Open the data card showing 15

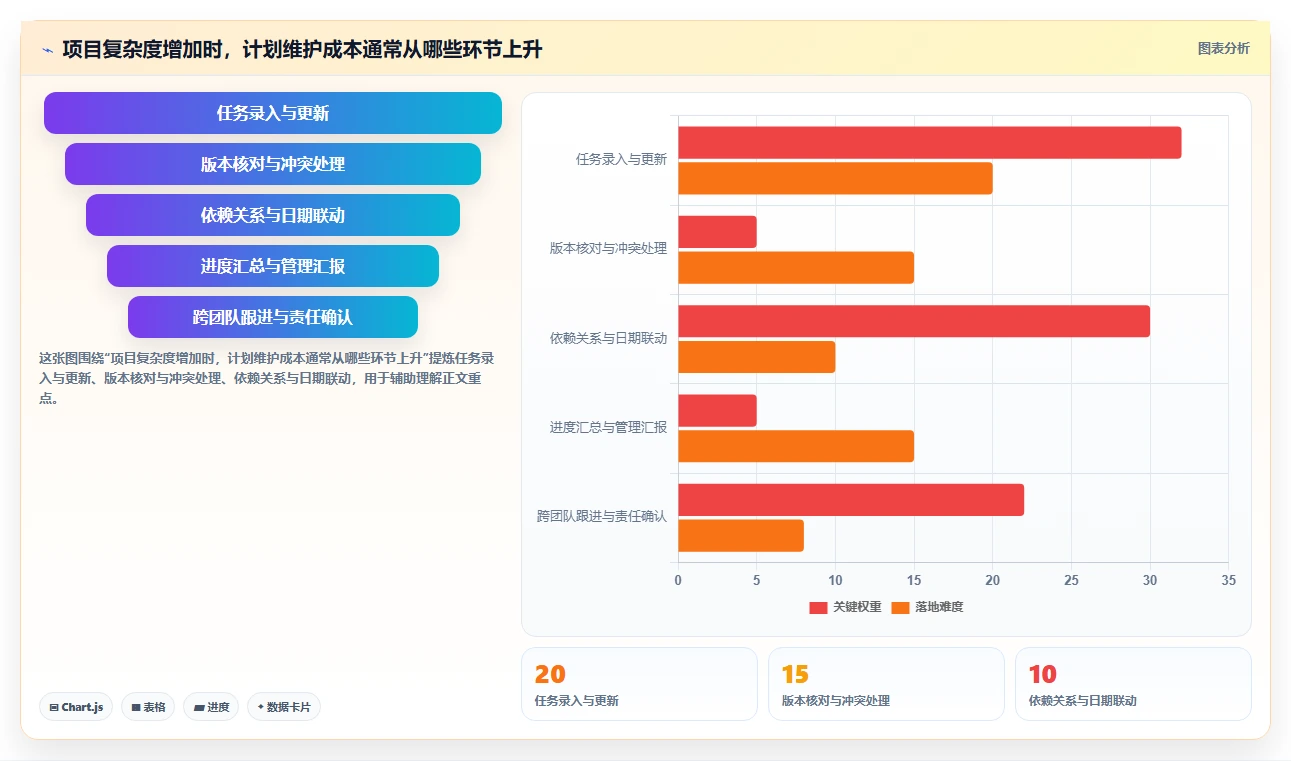click(x=886, y=684)
